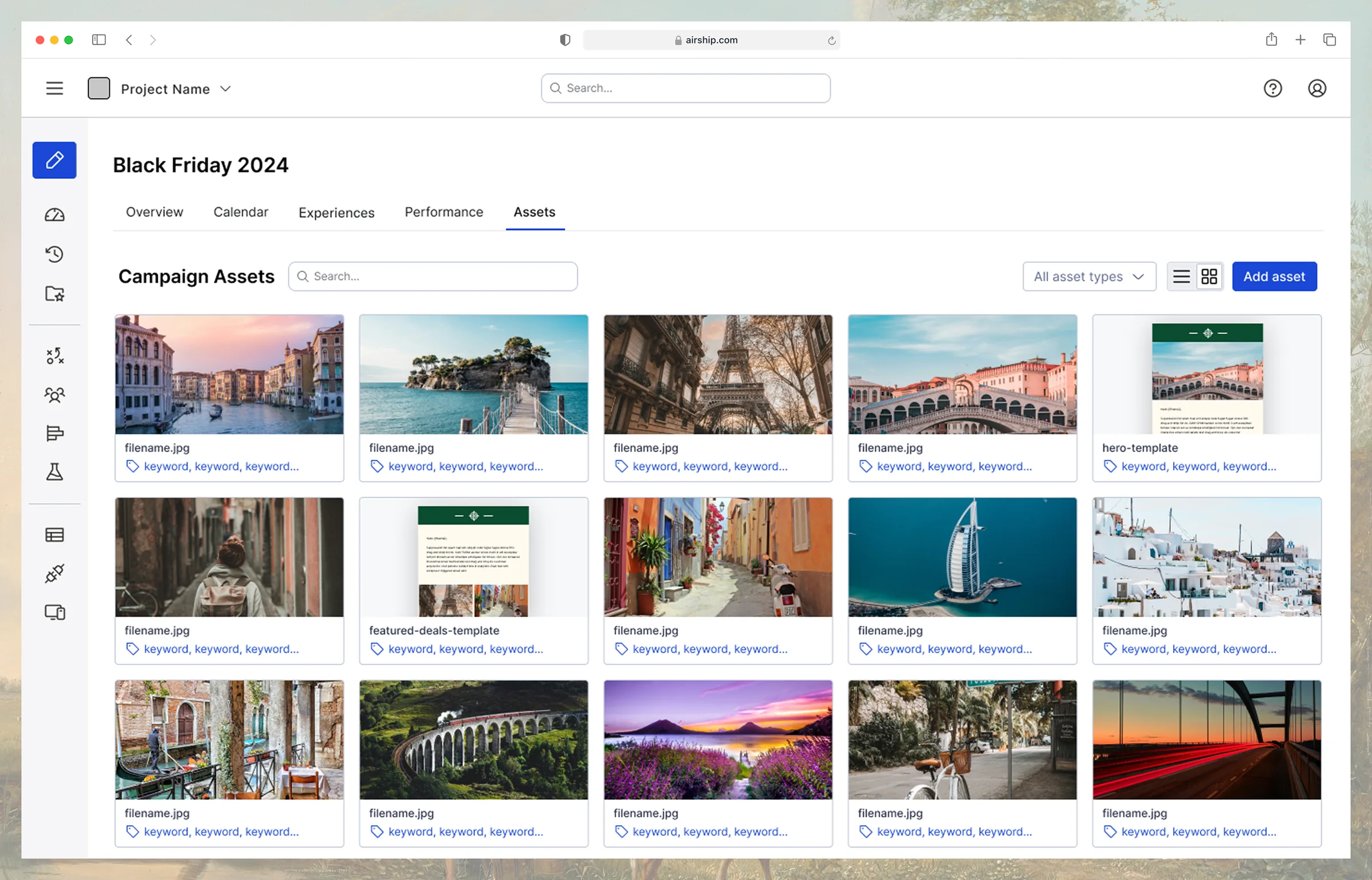
Task: Select the blue compose pencil sidebar icon
Action: 54,160
